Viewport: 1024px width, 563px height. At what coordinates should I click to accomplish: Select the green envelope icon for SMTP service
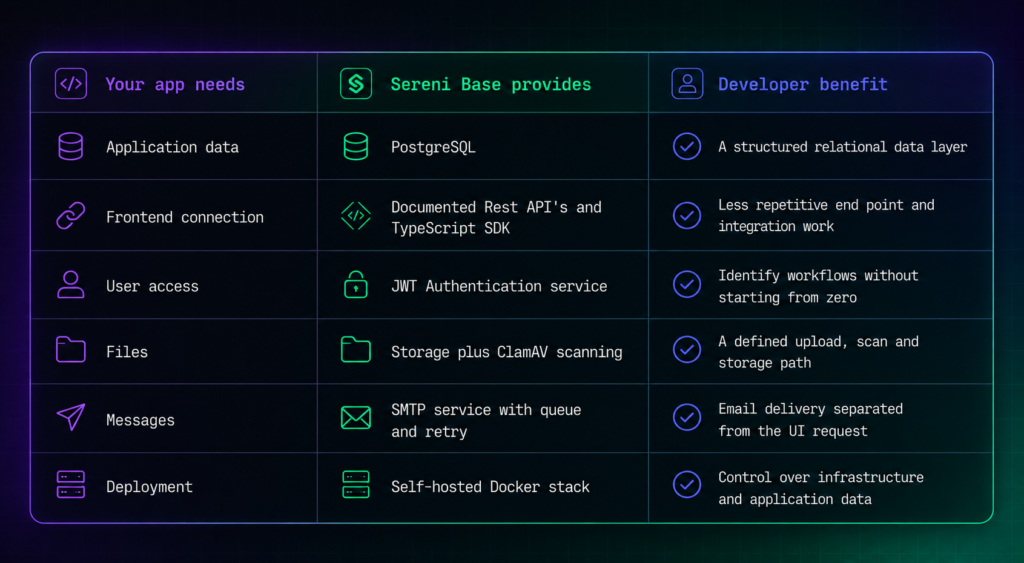tap(356, 417)
